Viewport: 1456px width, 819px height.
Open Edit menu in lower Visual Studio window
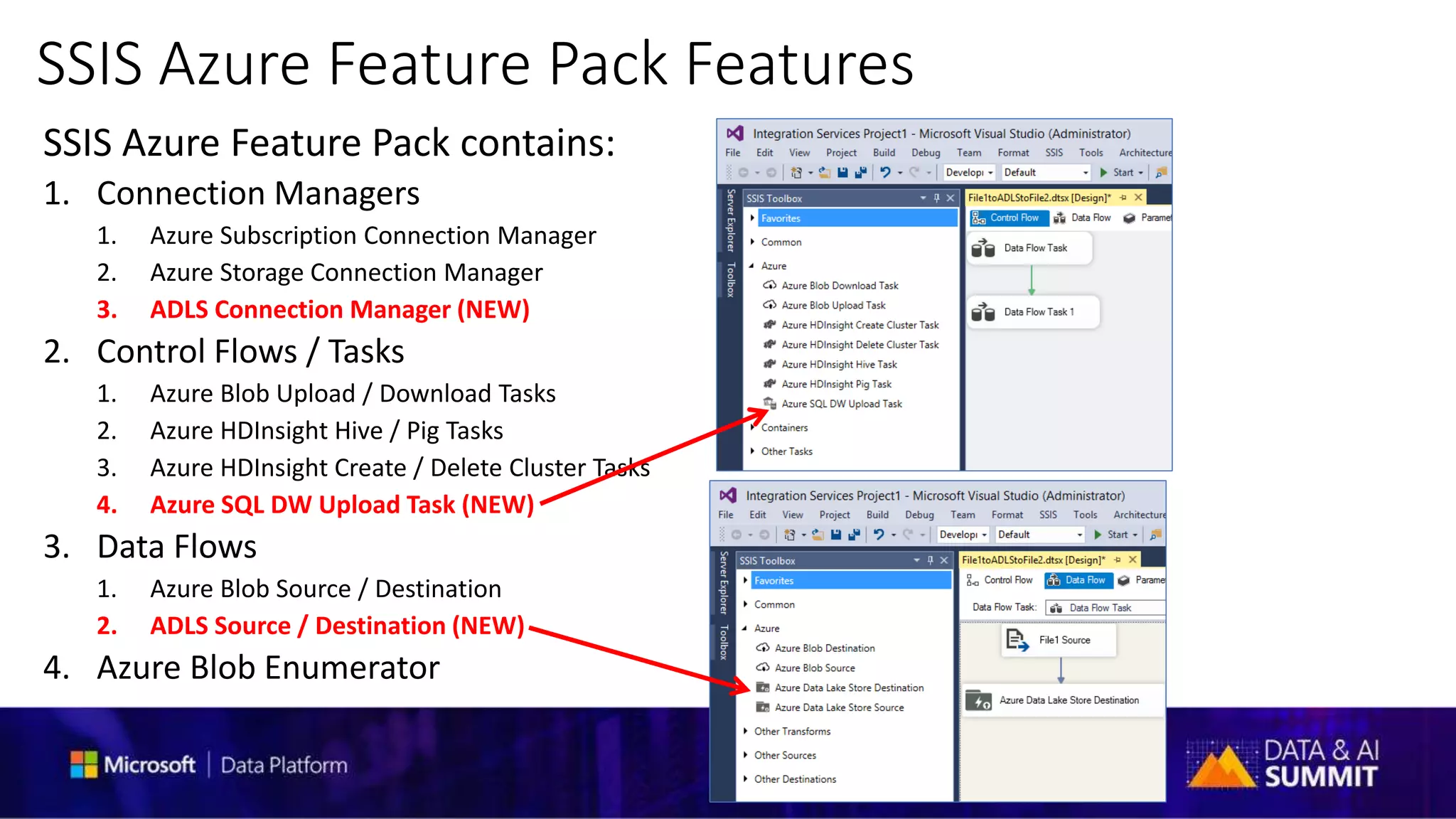tap(757, 515)
